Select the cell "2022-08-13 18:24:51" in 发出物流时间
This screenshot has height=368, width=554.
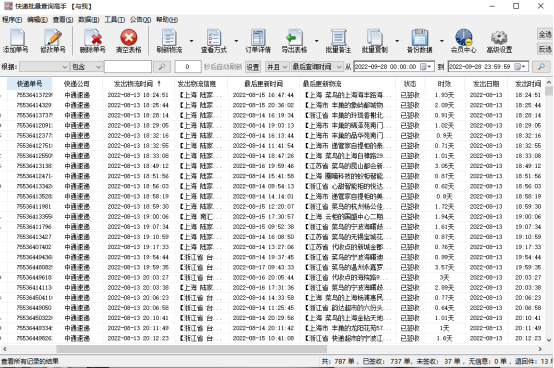[138, 95]
